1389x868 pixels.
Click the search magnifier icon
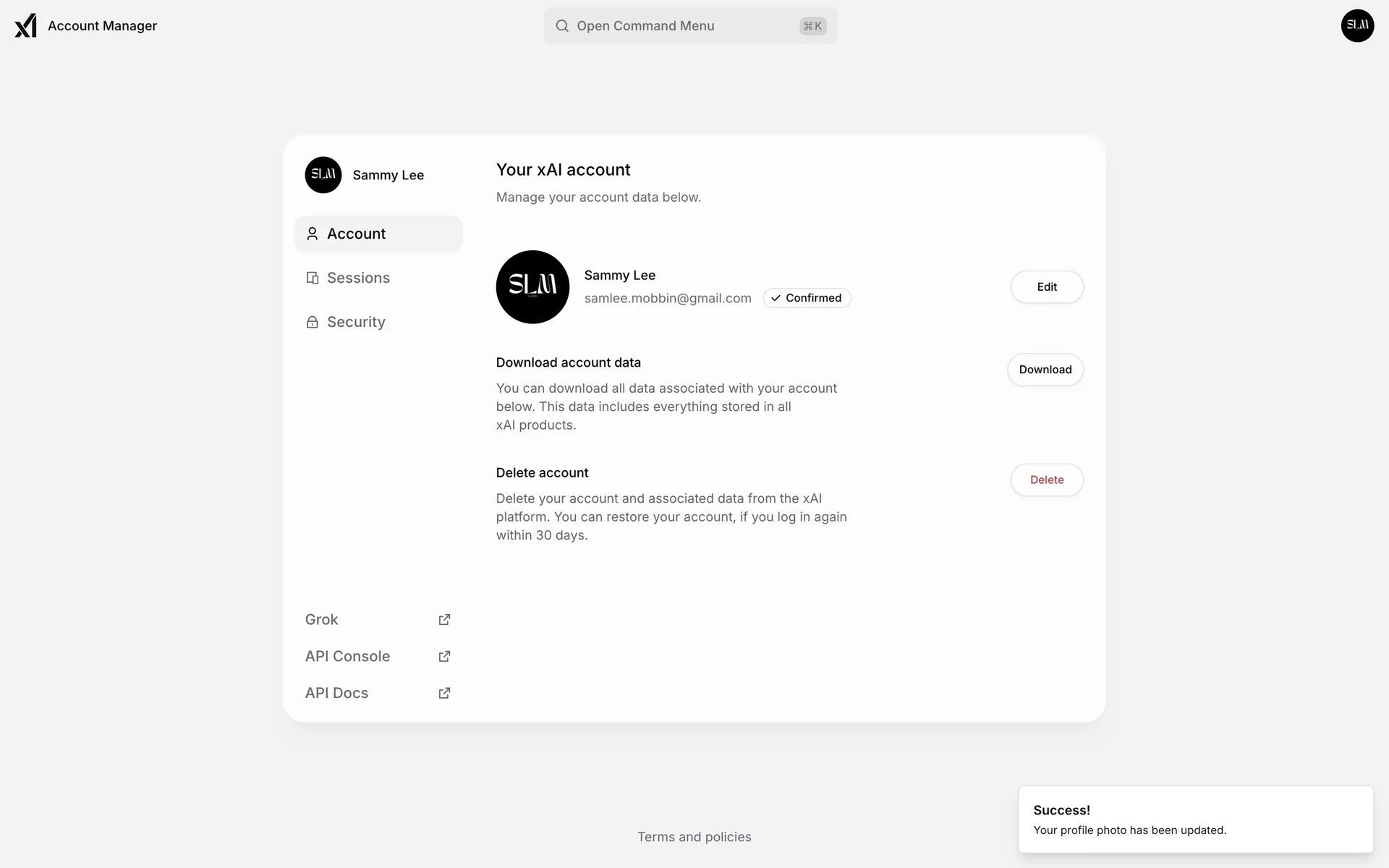(x=562, y=26)
